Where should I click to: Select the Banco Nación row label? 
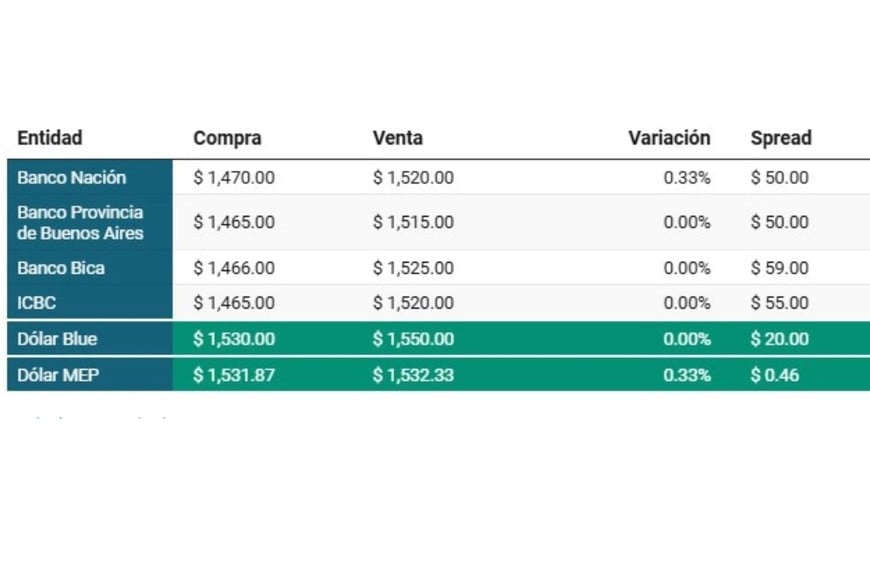point(72,178)
